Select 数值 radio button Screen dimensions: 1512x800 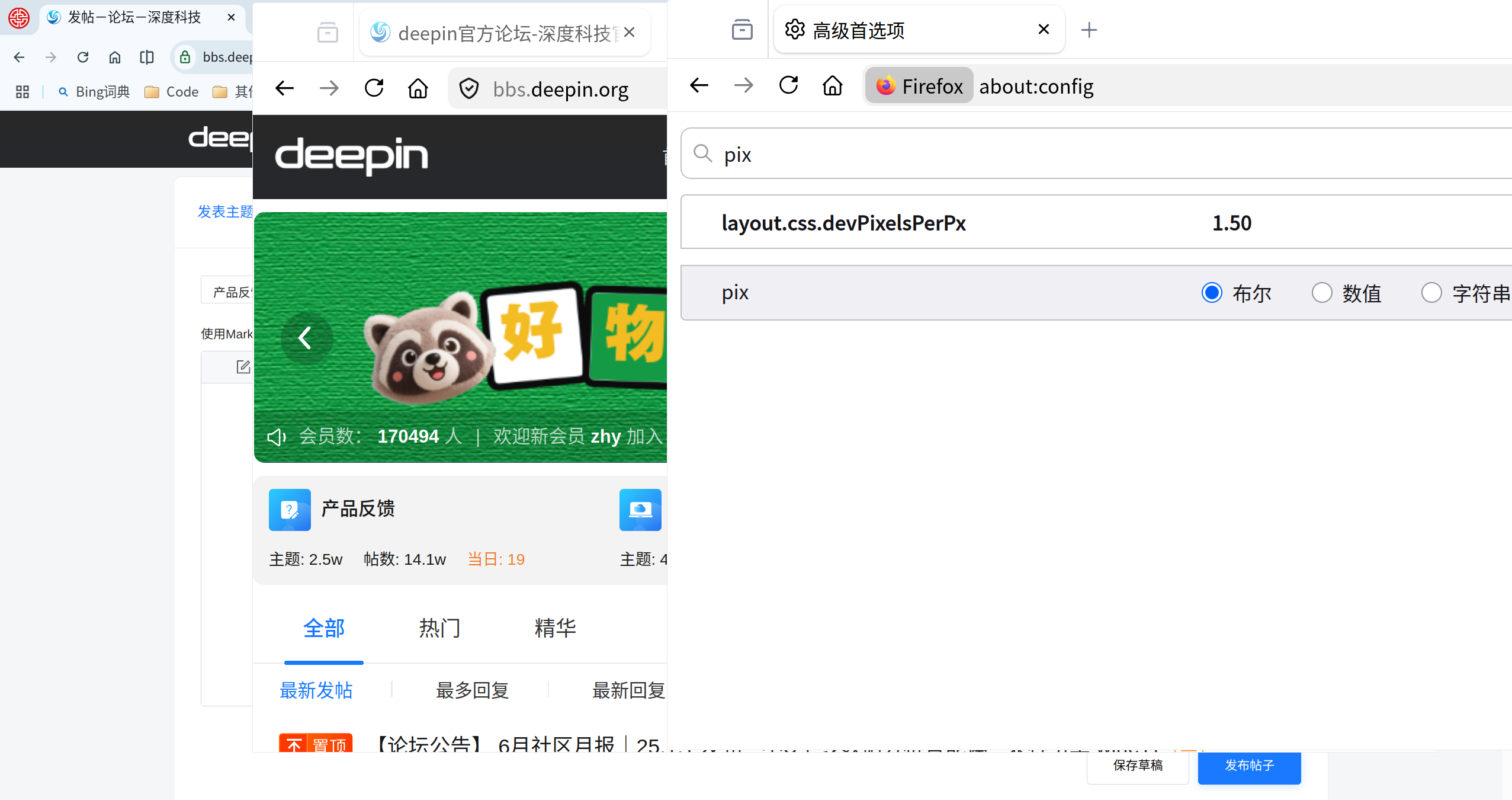pos(1322,293)
